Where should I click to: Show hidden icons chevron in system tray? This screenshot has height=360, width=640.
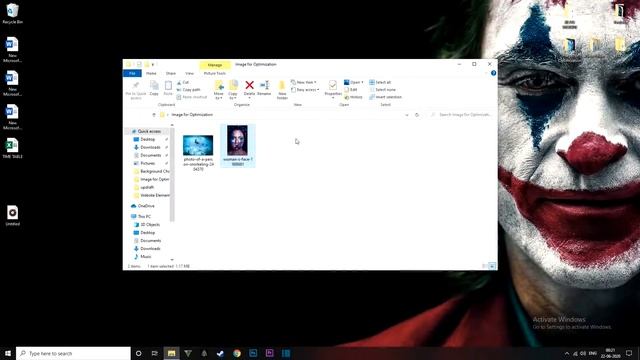point(567,353)
